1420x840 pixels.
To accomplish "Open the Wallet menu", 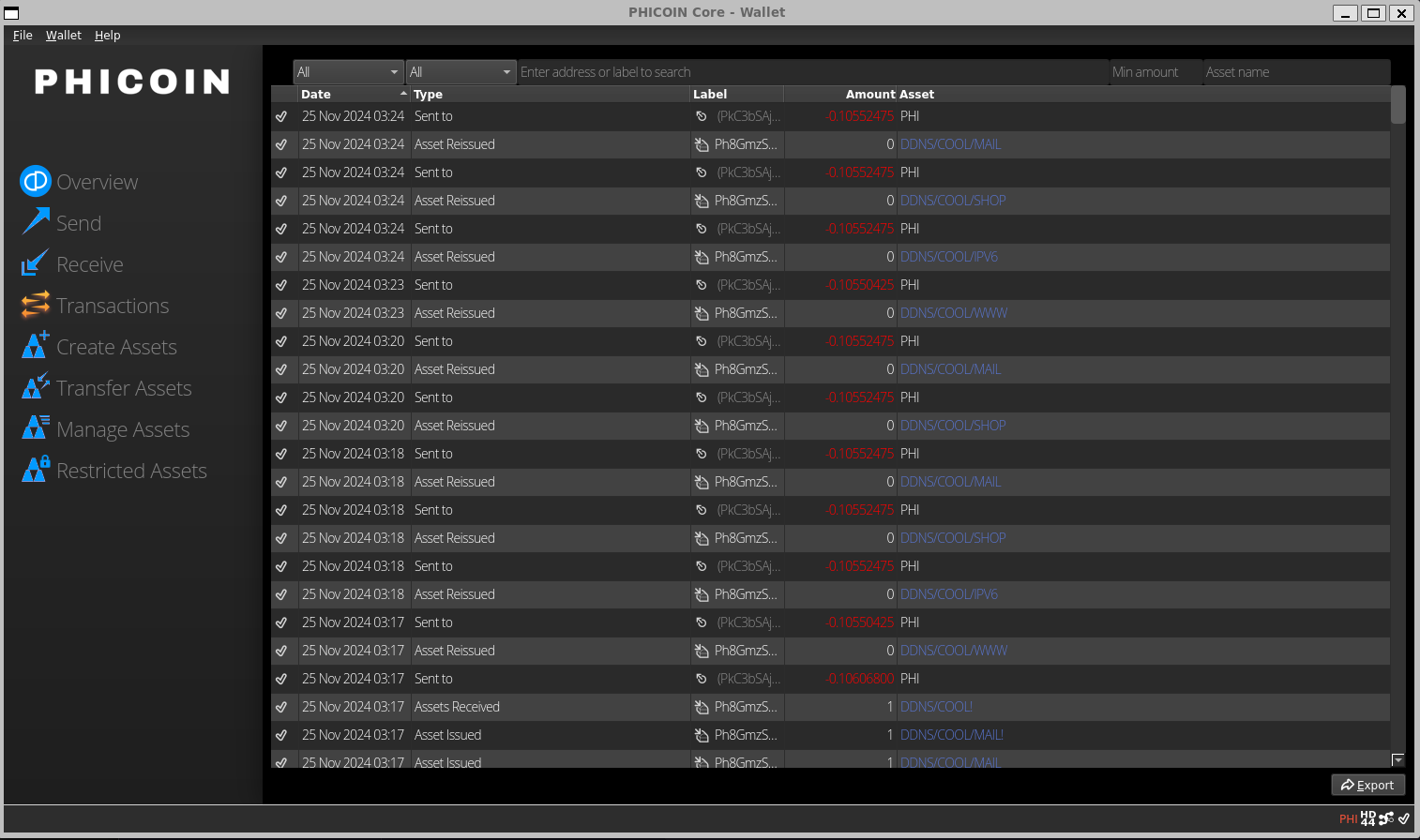I will point(63,35).
